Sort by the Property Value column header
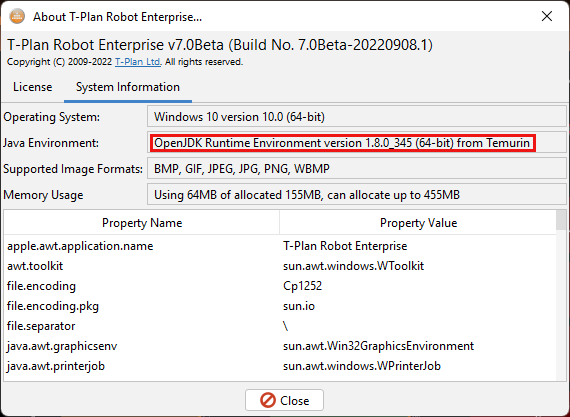The height and width of the screenshot is (417, 570). (418, 222)
